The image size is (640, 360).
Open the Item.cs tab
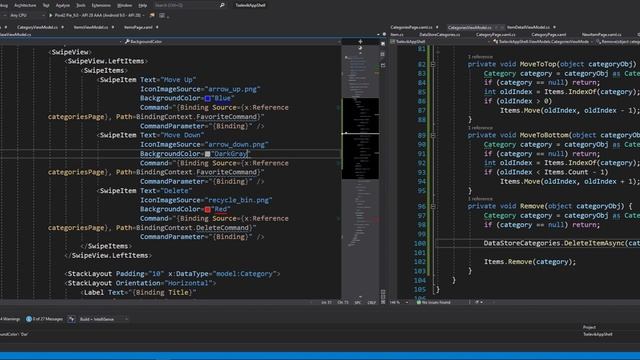pos(397,35)
